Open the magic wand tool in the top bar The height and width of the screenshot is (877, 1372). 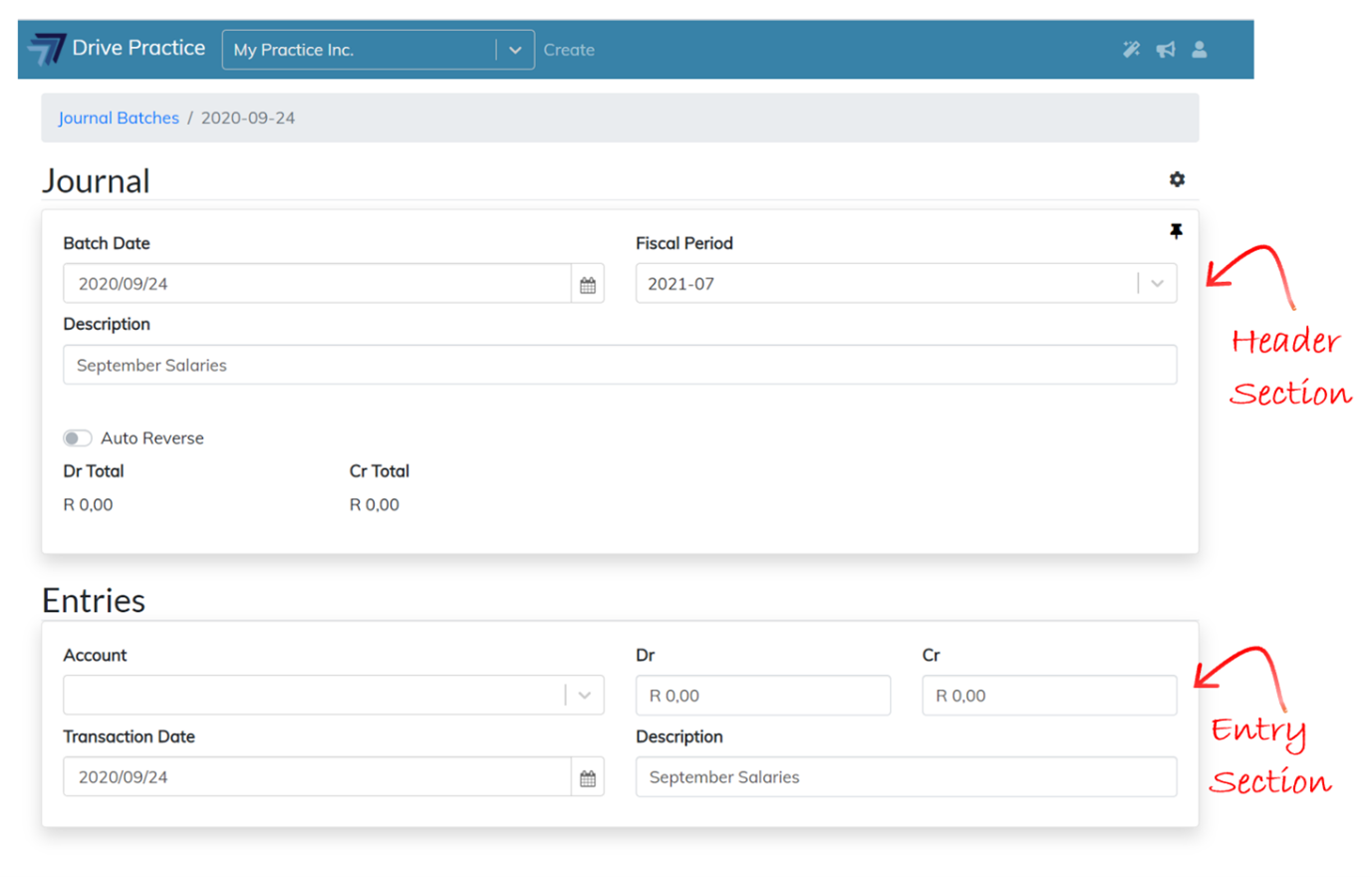point(1131,49)
